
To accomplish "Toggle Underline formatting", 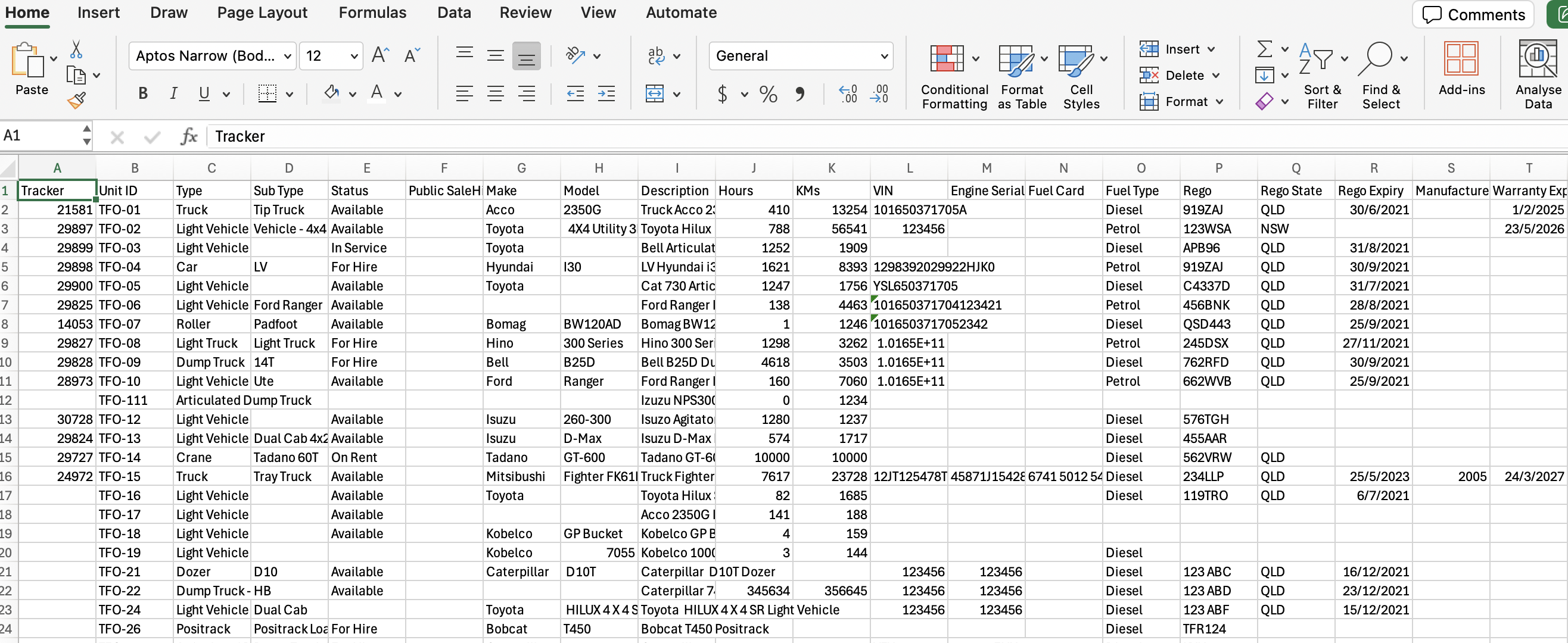I will [x=204, y=93].
